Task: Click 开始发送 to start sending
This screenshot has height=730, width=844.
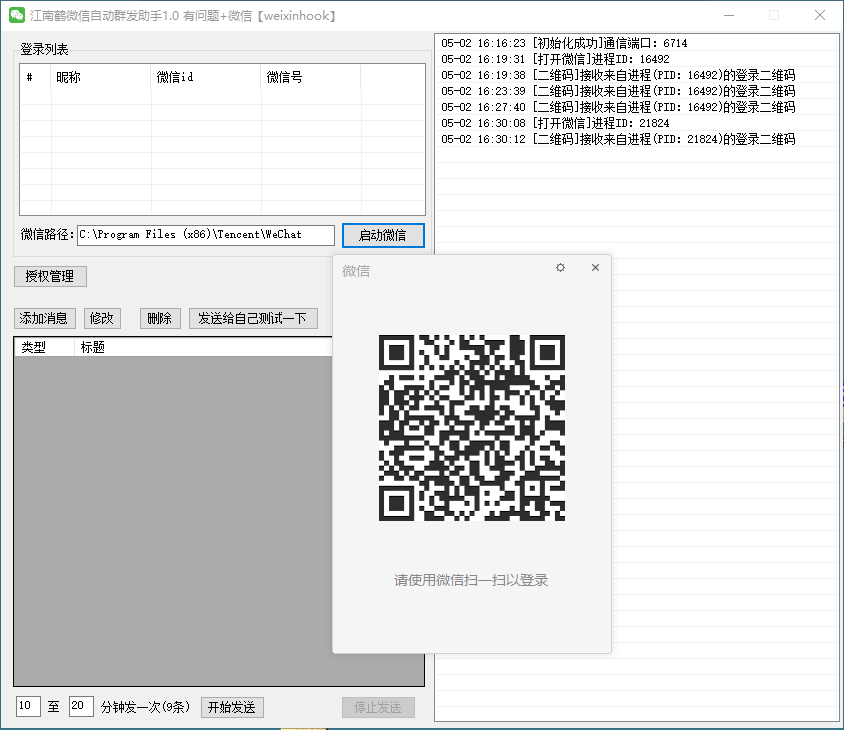Action: [232, 707]
